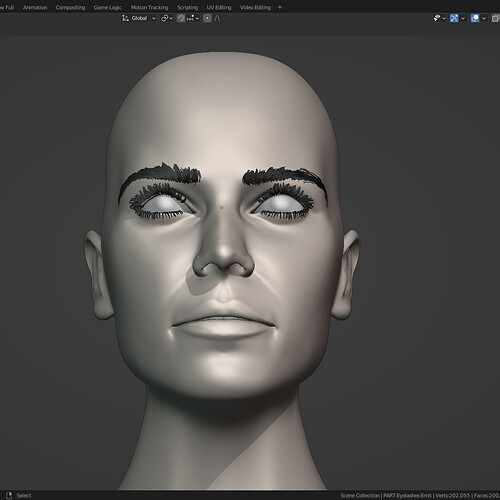Viewport: 500px width, 500px height.
Task: Click the orange object origin dot on nose bridge
Action: (221, 208)
